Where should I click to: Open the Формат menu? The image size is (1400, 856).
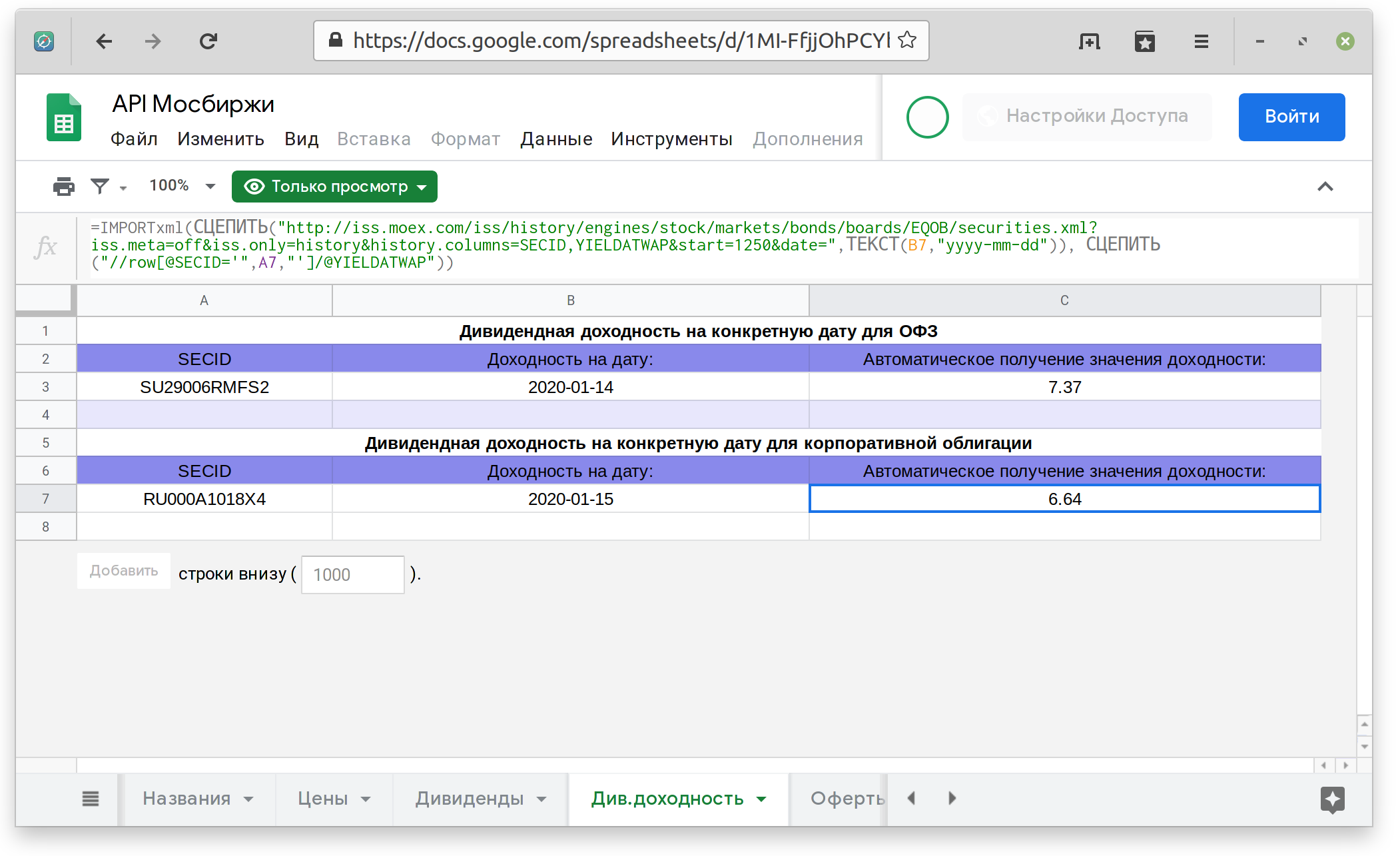click(x=466, y=139)
